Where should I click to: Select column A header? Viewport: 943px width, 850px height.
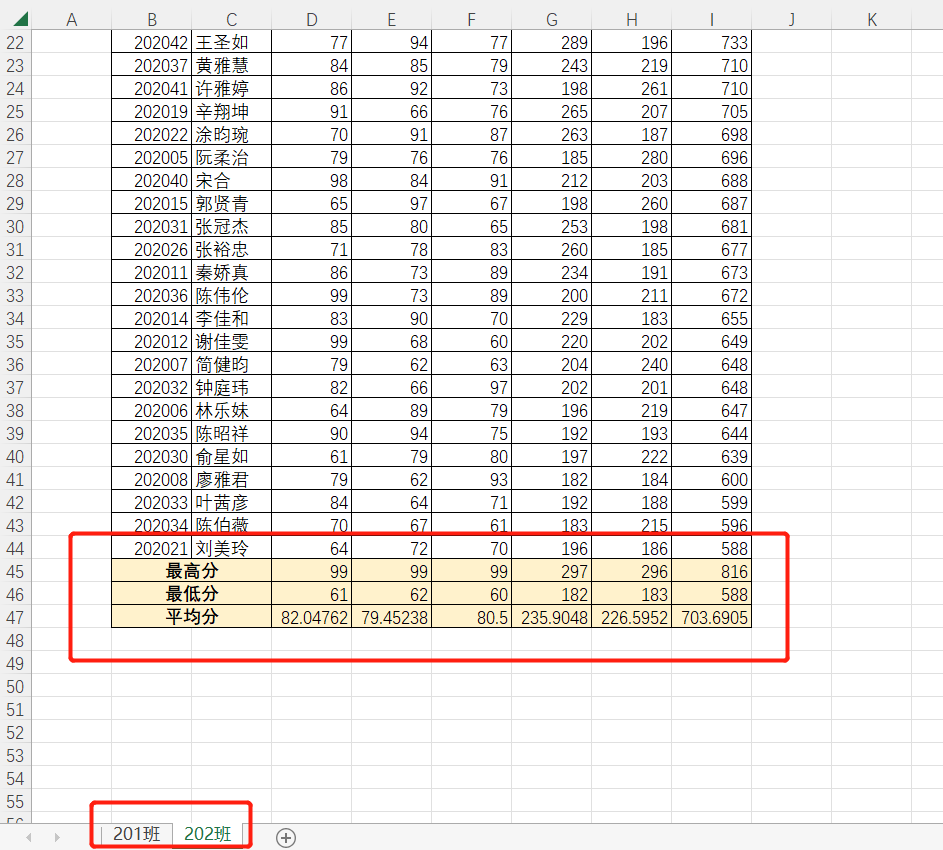(72, 20)
